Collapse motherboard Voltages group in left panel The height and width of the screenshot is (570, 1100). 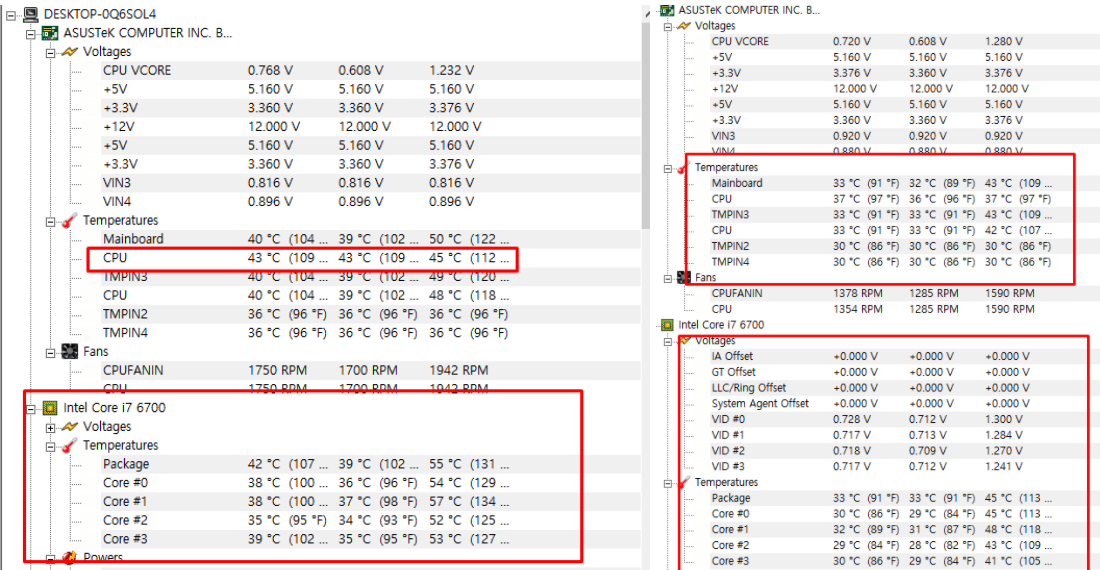tap(51, 53)
